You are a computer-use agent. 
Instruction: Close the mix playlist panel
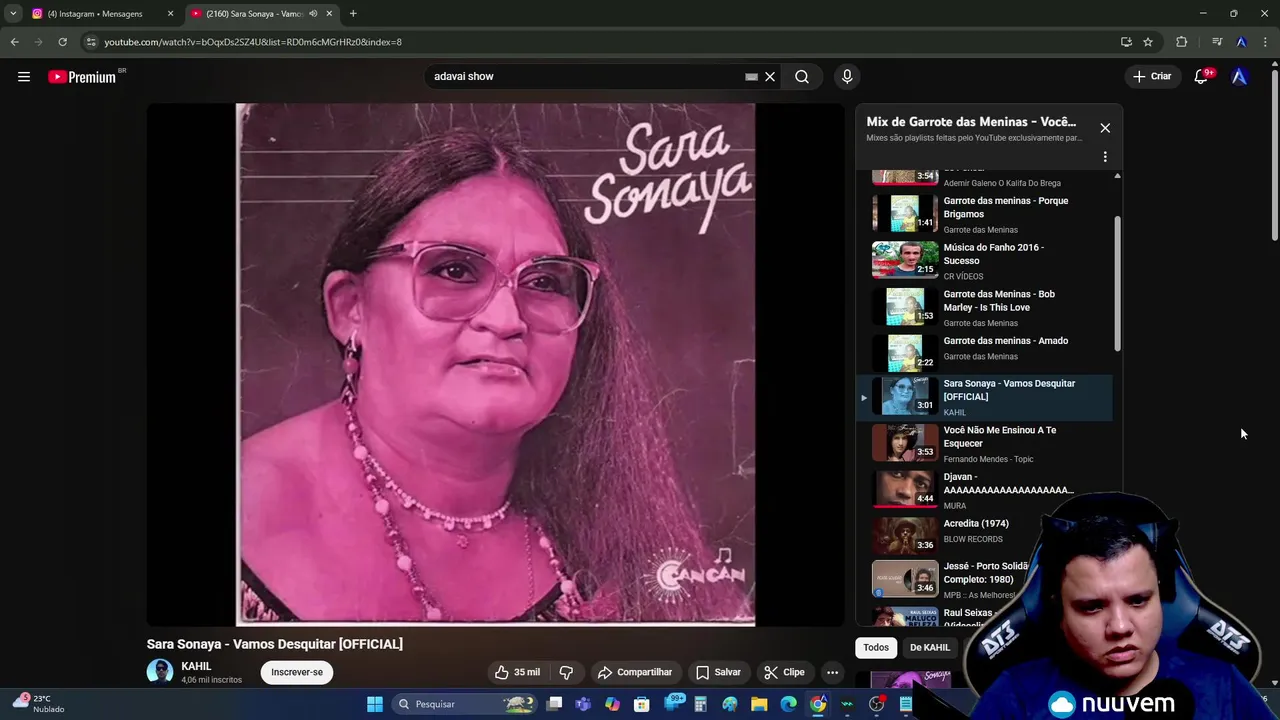(1105, 128)
